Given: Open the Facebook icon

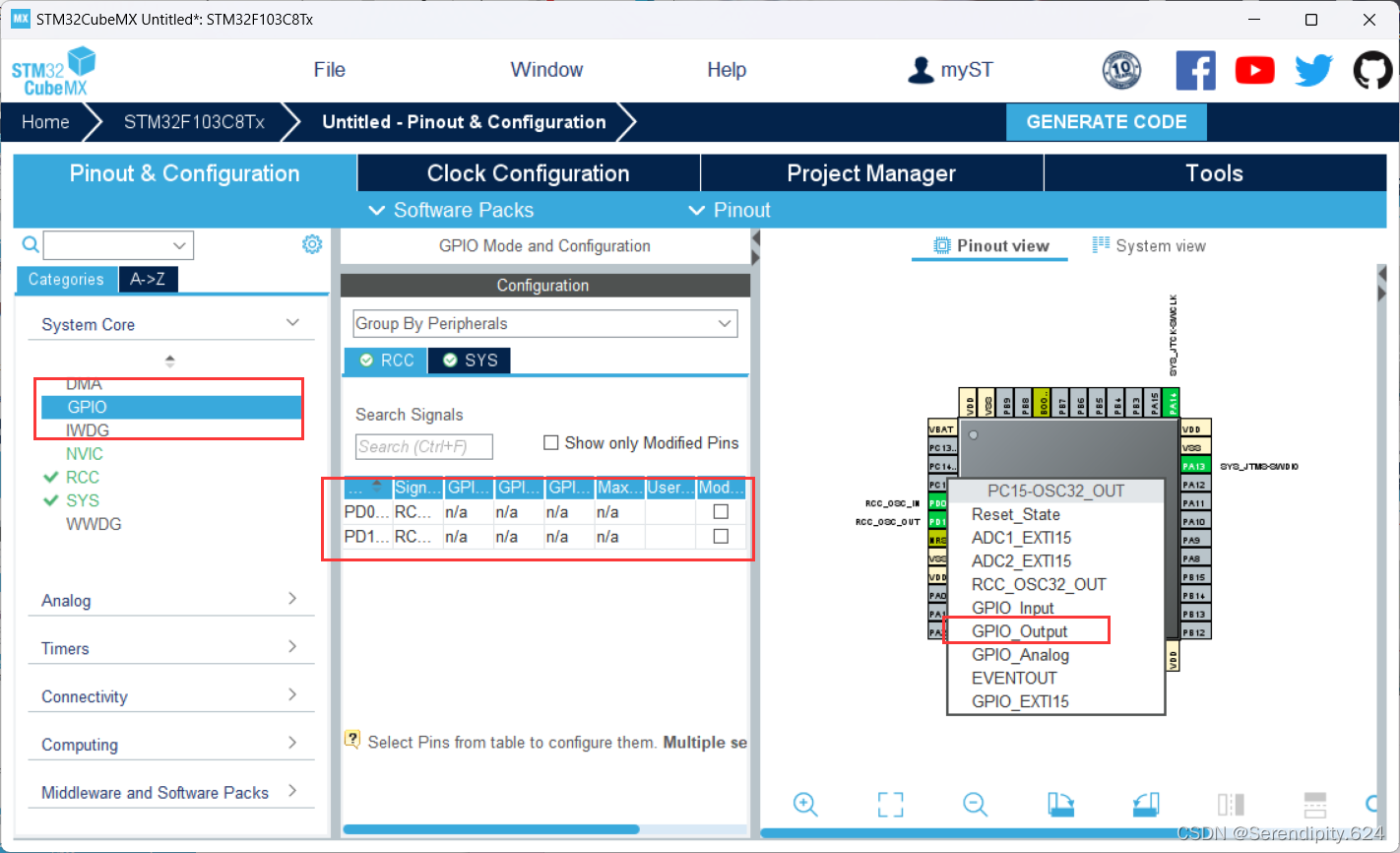Looking at the screenshot, I should [1195, 70].
